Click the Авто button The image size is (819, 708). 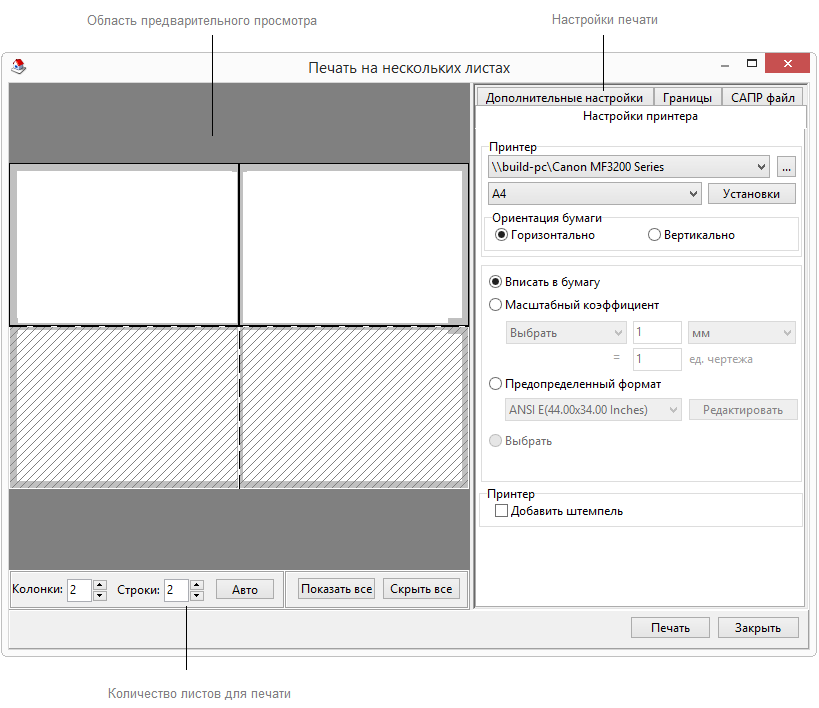pos(245,589)
